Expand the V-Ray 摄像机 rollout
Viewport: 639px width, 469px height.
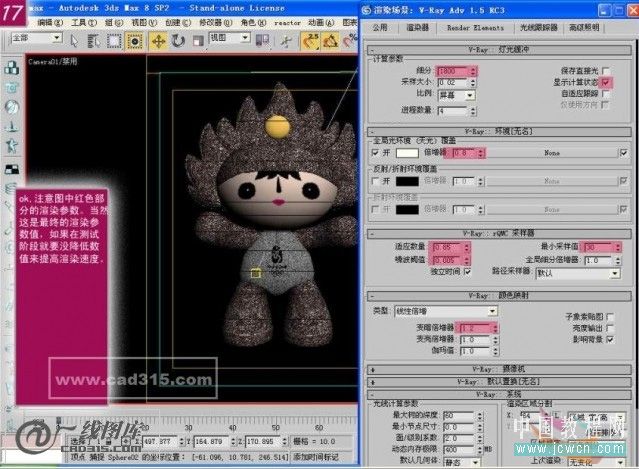(x=499, y=370)
